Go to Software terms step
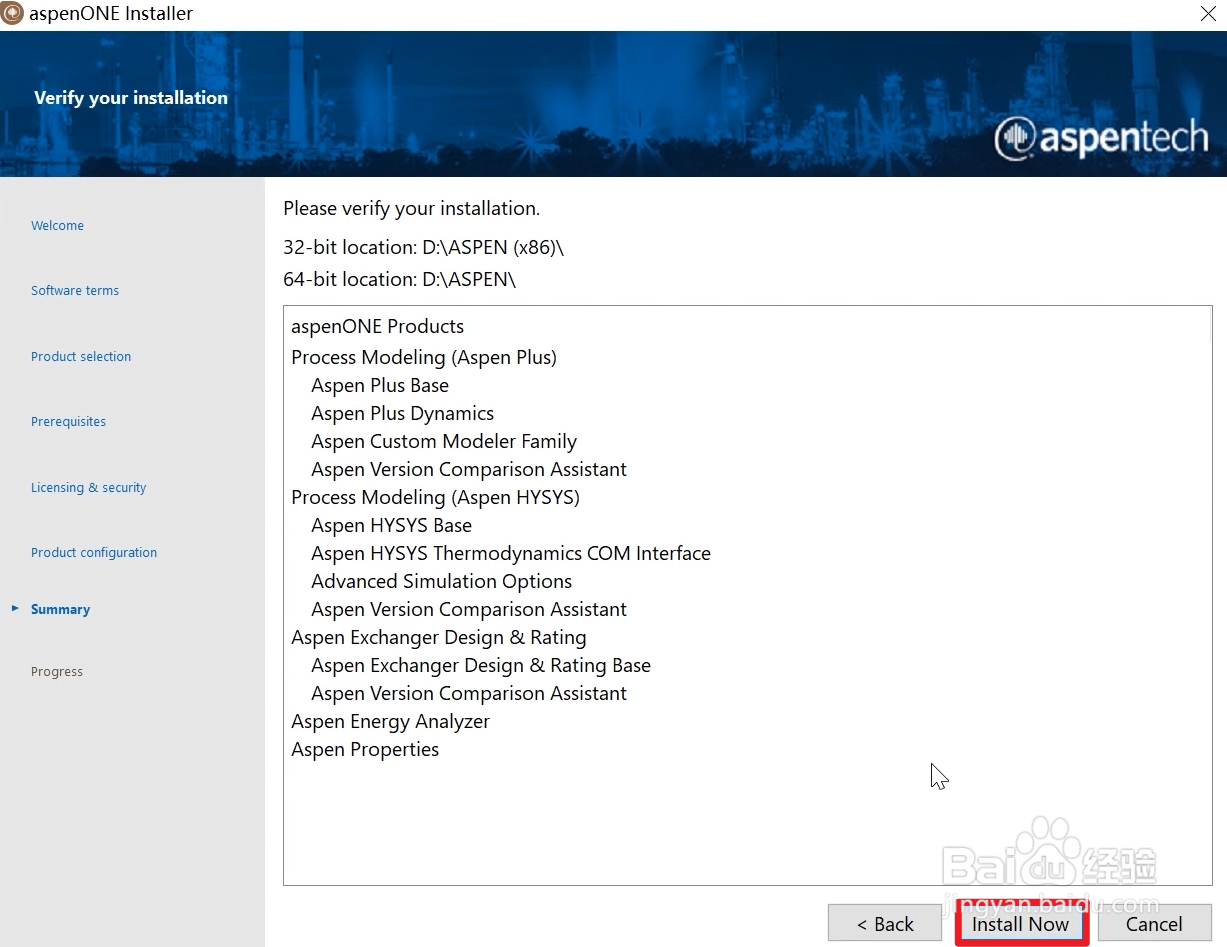This screenshot has width=1227, height=947. point(75,291)
